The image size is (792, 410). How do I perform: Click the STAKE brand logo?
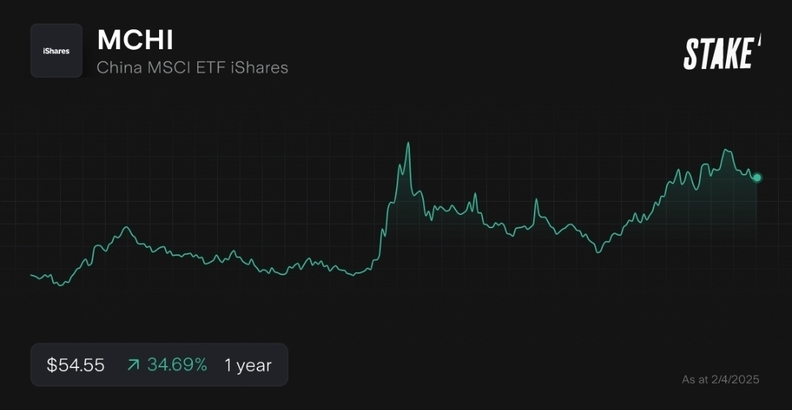click(x=718, y=53)
